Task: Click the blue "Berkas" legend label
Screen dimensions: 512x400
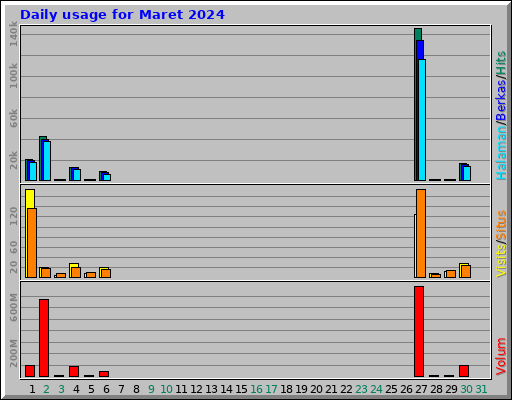Action: [501, 100]
